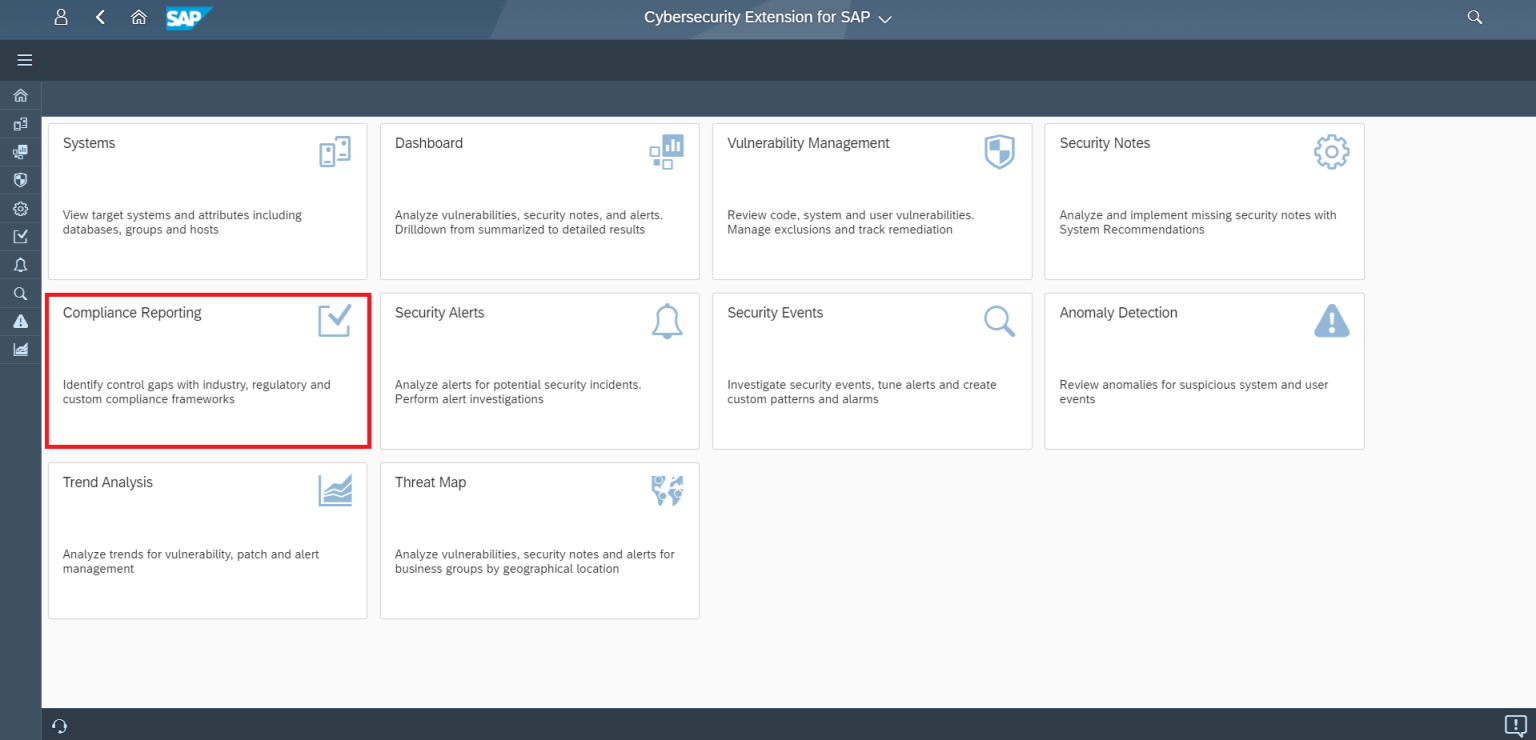The width and height of the screenshot is (1536, 740).
Task: Navigate back using the header back arrow
Action: [x=100, y=17]
